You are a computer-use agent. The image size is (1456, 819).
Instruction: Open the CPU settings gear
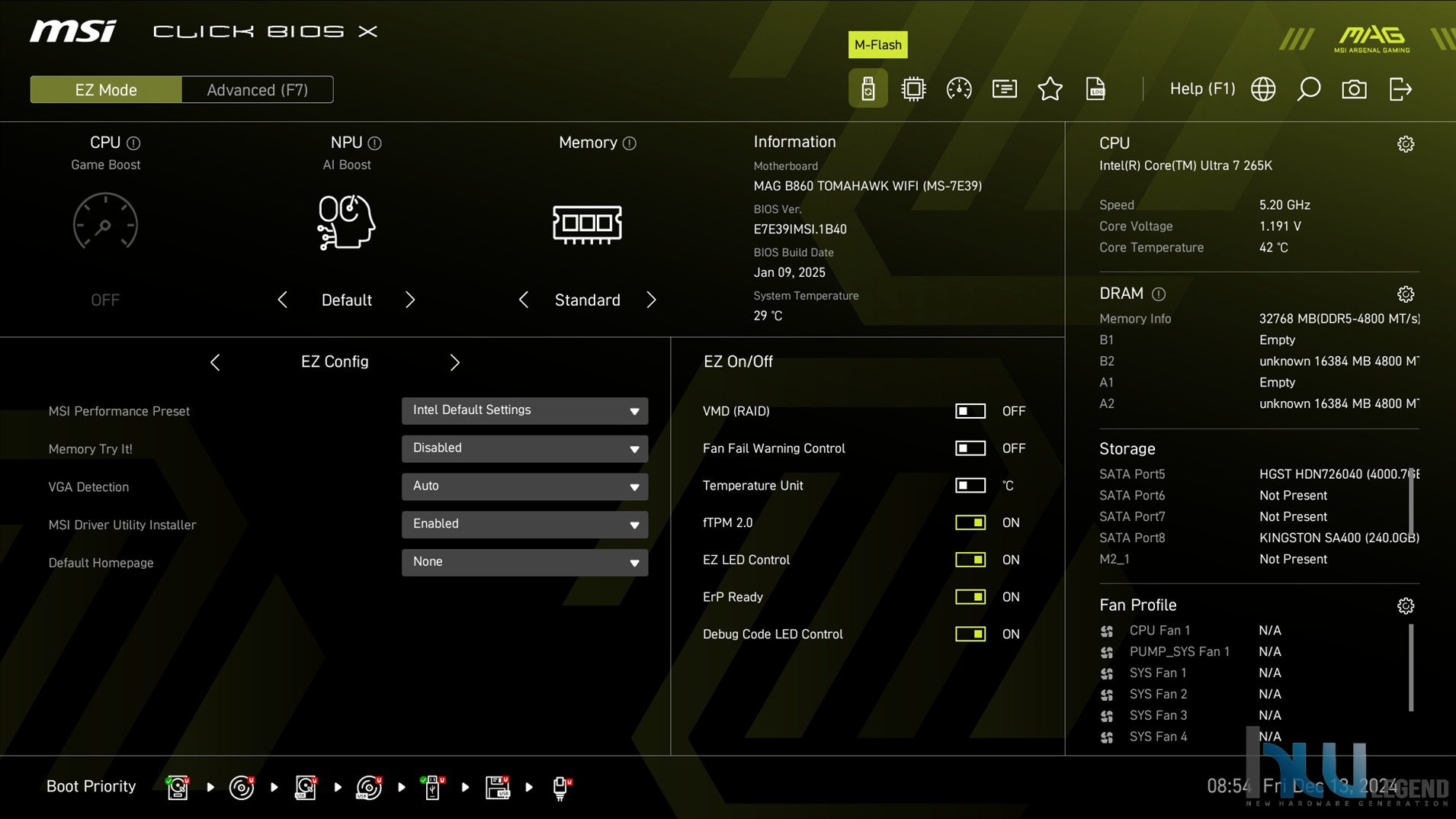pos(1406,144)
